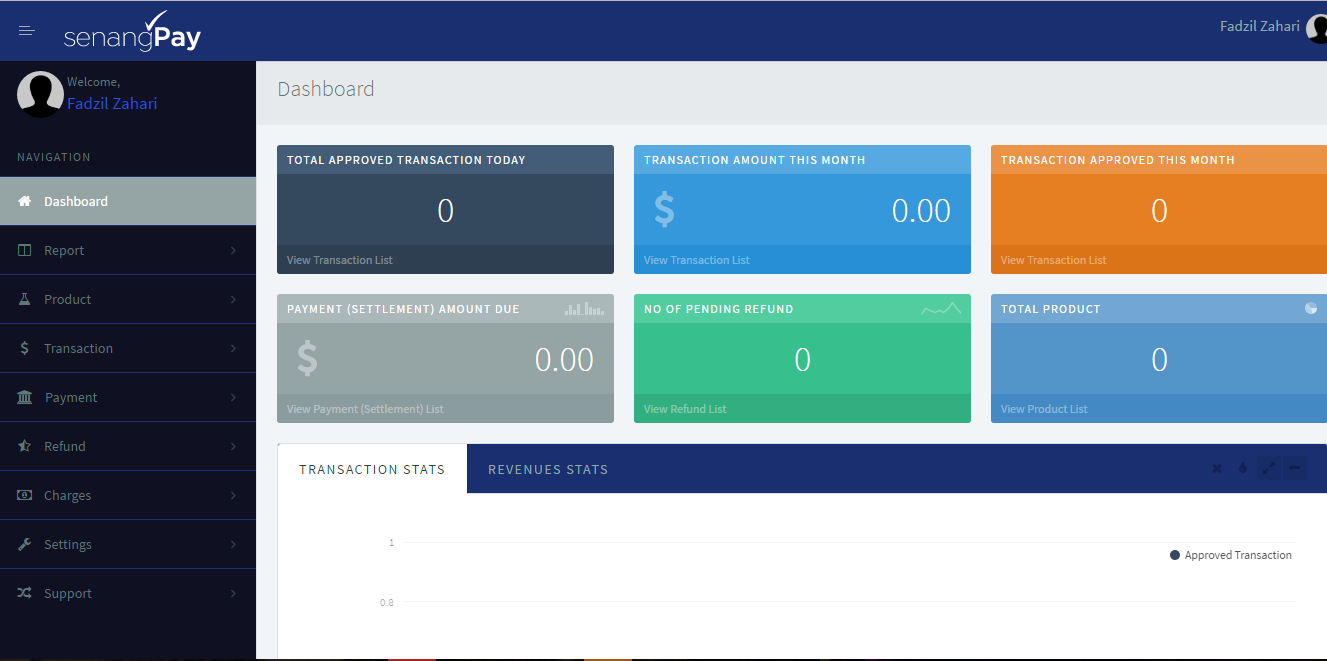Open the Charges navigation item

click(128, 495)
